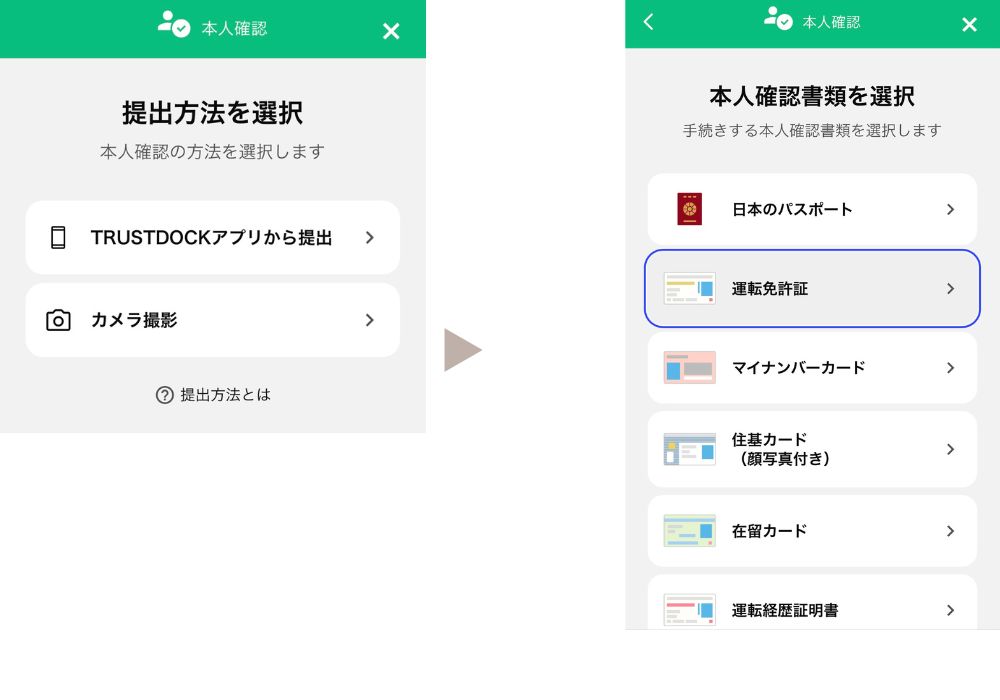This screenshot has width=1000, height=700.
Task: Open chevron on TRUSTDOCKアプリから提出 row
Action: (x=369, y=237)
